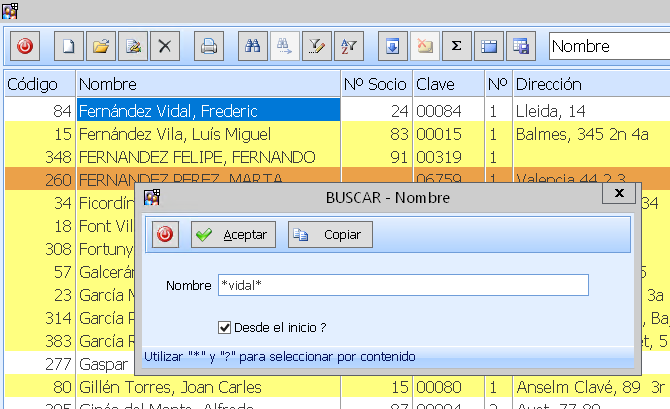Click the red power icon in the BUSCAR dialog
Screen dimensions: 670x409
(166, 234)
